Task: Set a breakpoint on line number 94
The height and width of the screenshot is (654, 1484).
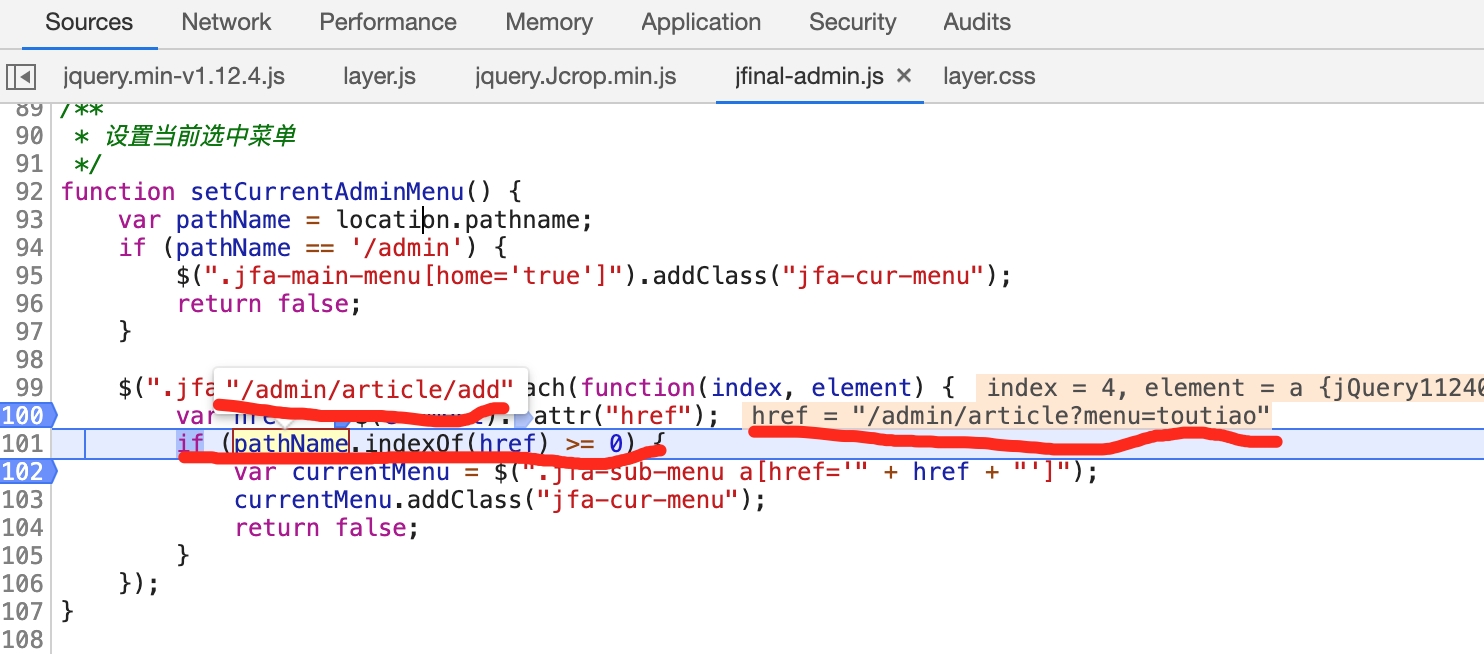Action: click(30, 247)
